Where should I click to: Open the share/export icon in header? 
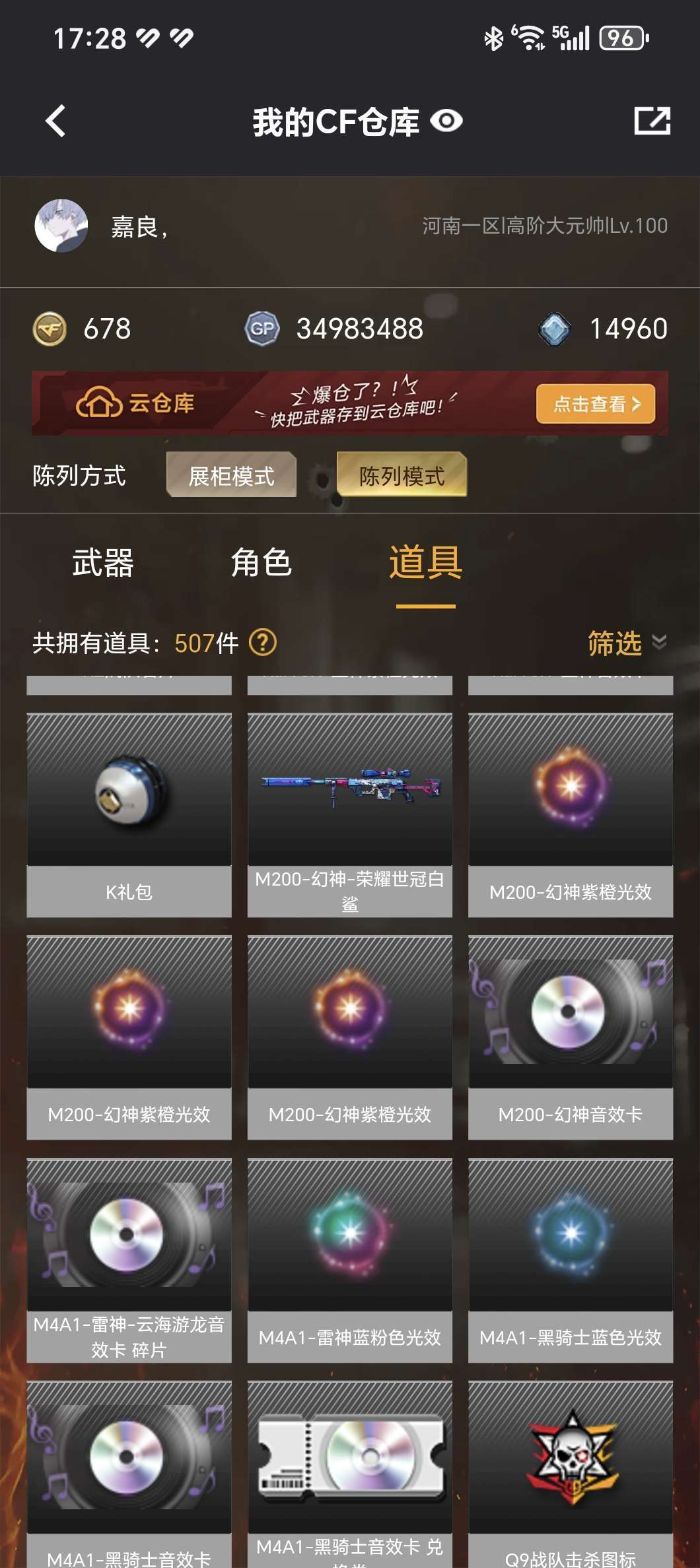[652, 121]
